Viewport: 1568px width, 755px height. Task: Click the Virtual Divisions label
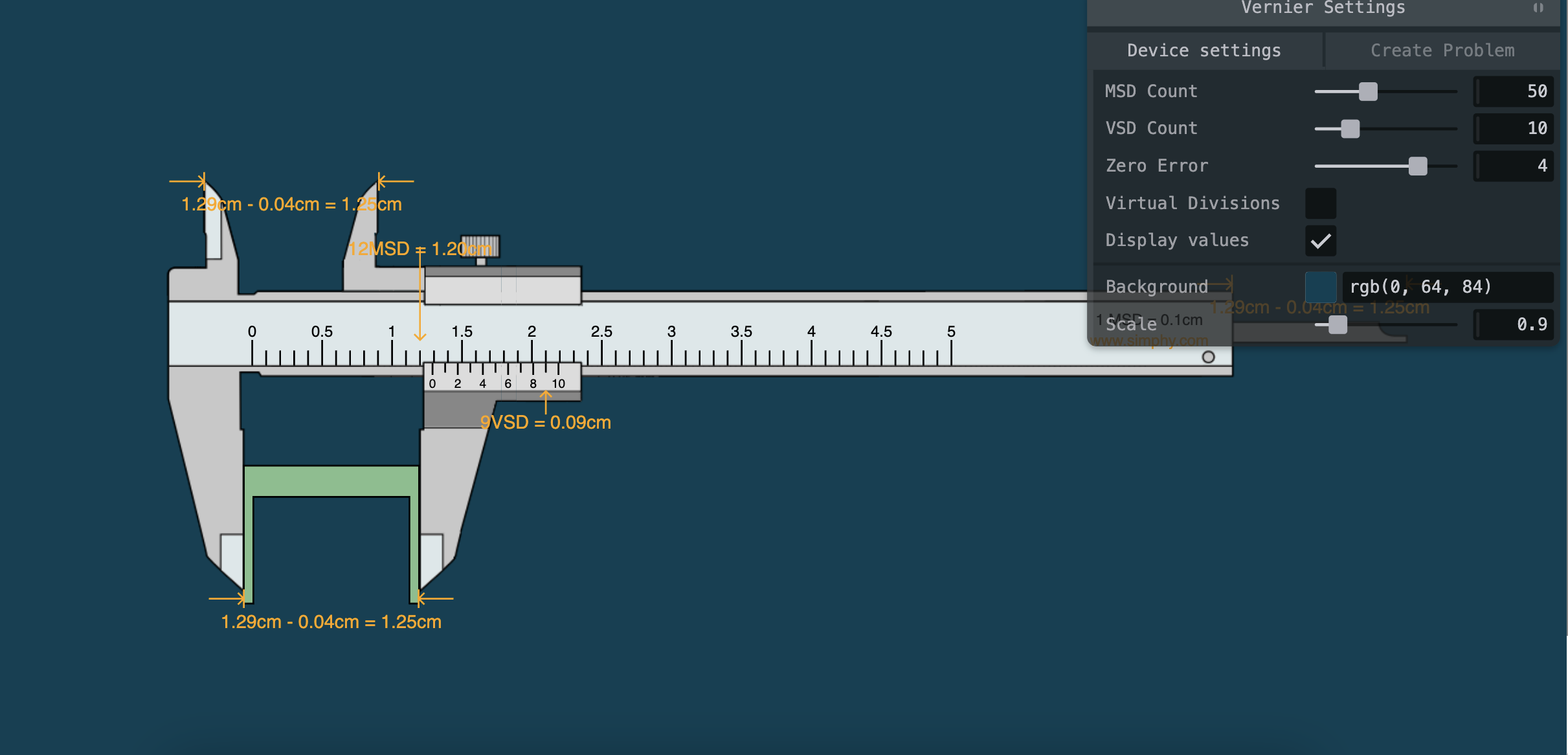click(x=1193, y=203)
